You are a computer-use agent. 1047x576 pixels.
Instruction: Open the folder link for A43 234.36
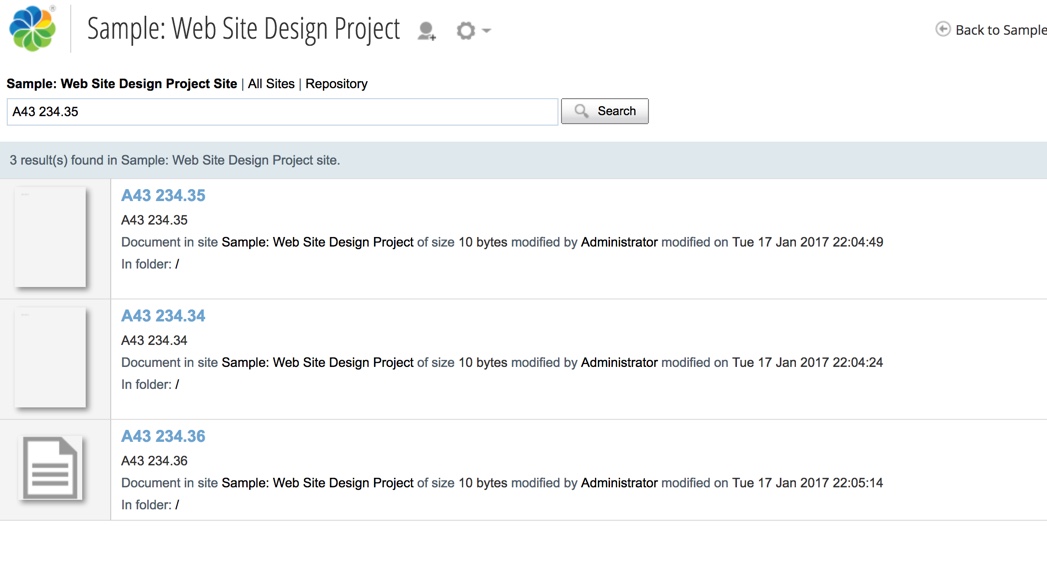pyautogui.click(x=177, y=505)
